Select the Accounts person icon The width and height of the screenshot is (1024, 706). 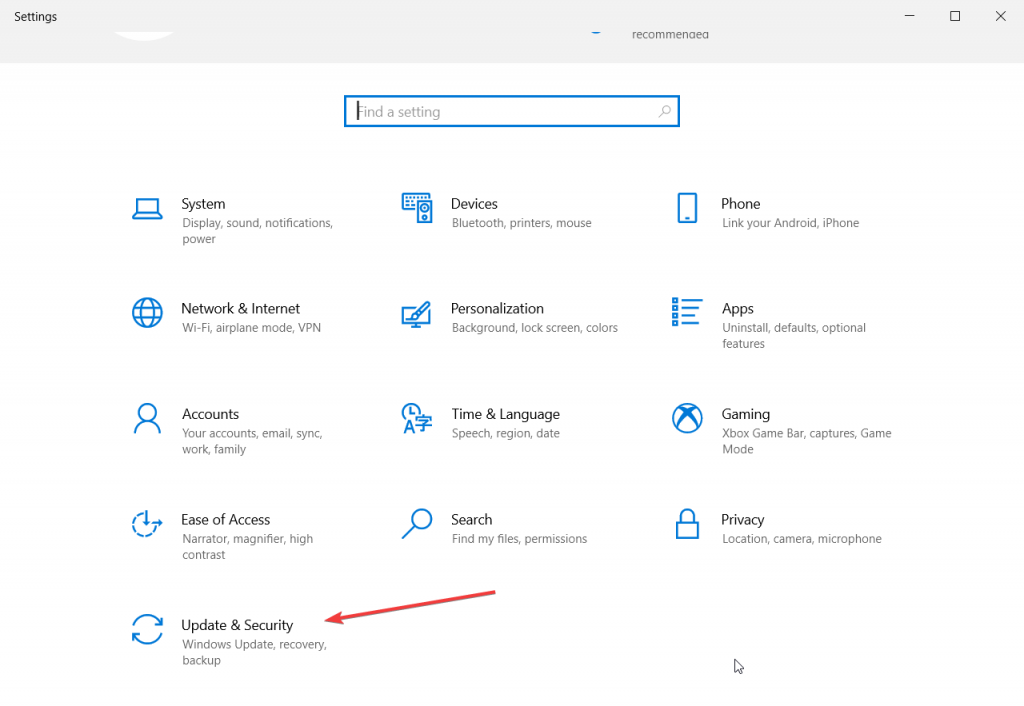pyautogui.click(x=147, y=418)
